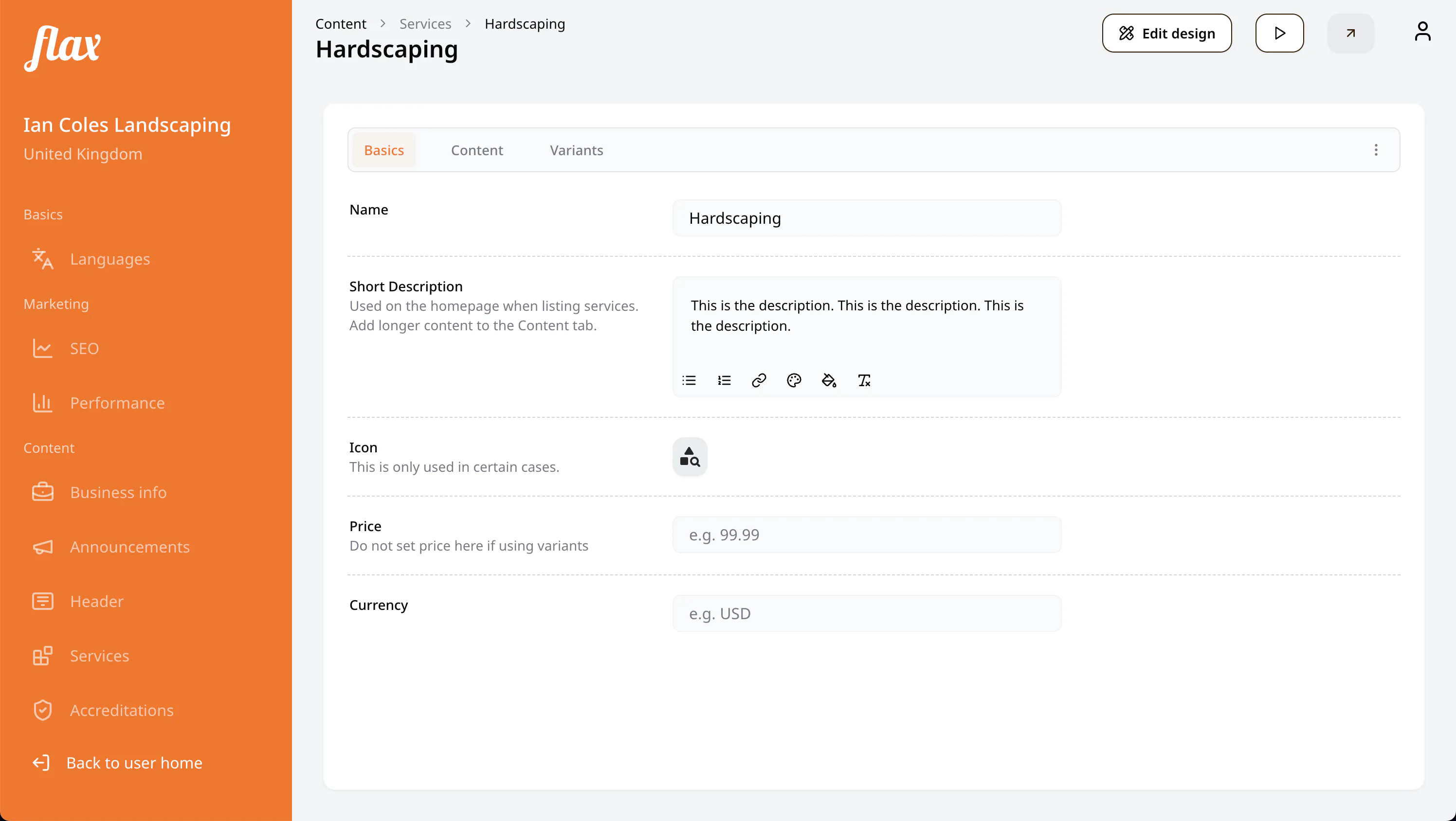Switch to the Variants tab

point(577,150)
